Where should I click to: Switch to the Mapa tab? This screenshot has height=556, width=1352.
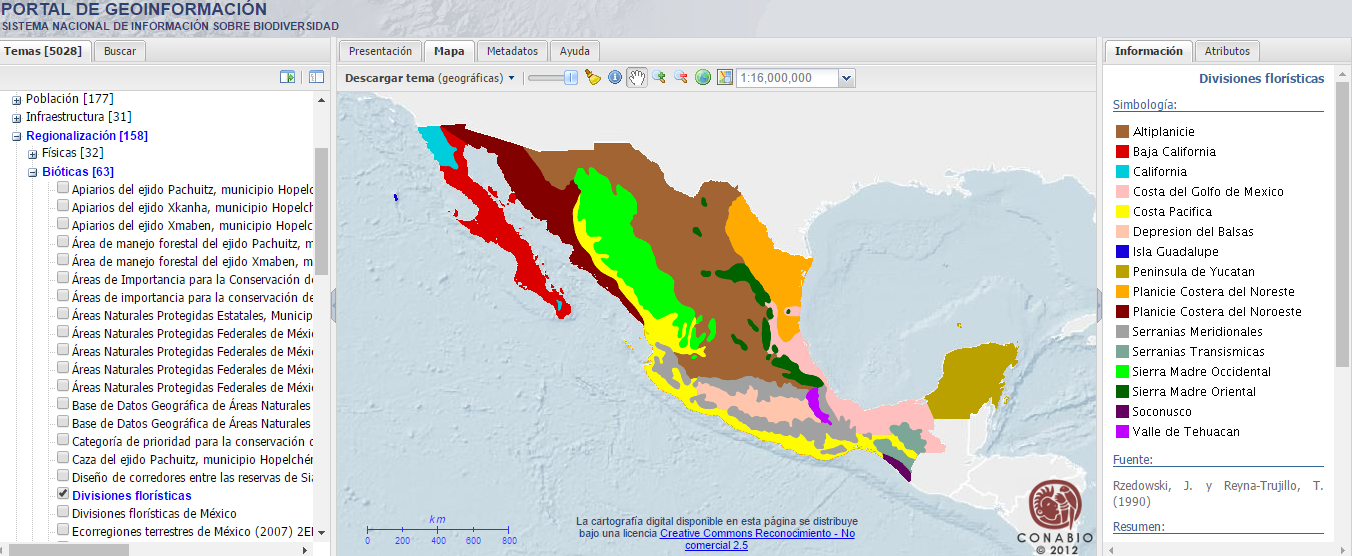click(449, 51)
